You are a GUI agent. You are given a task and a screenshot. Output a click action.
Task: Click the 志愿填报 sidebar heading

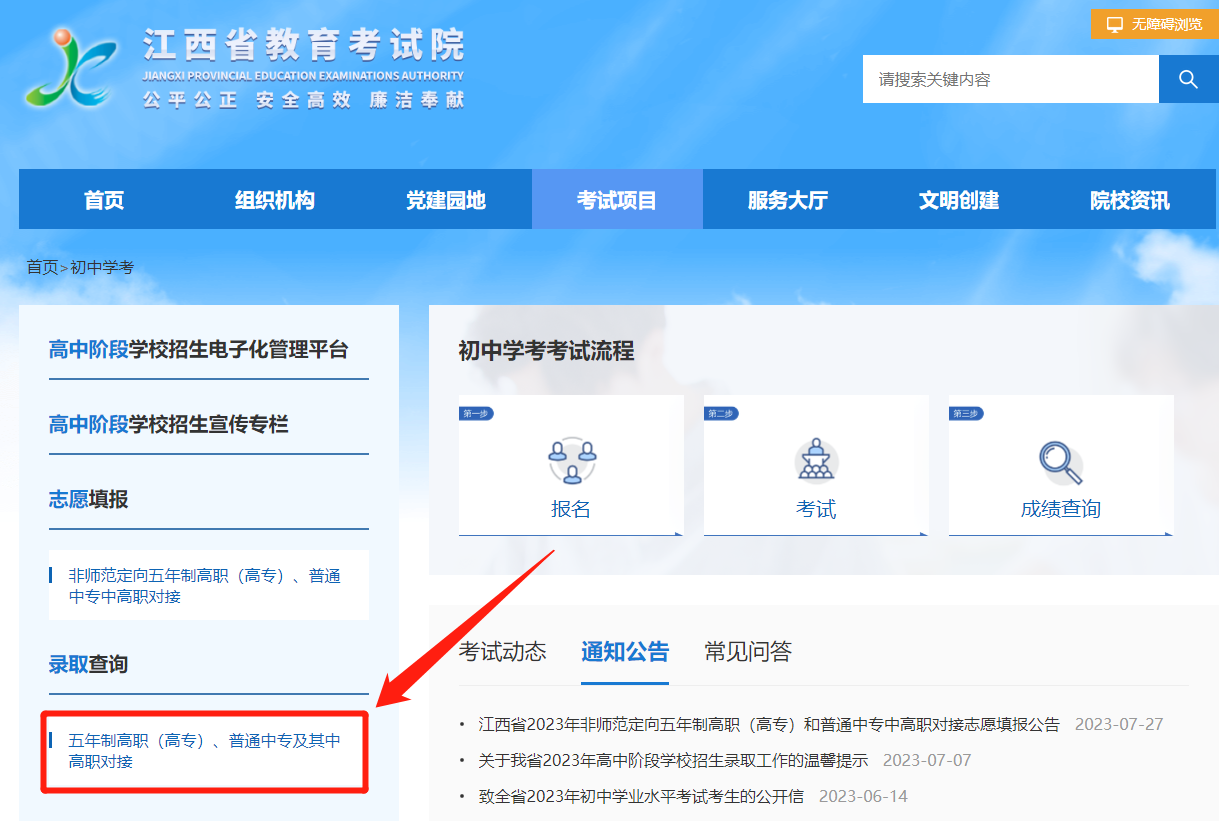tap(89, 498)
